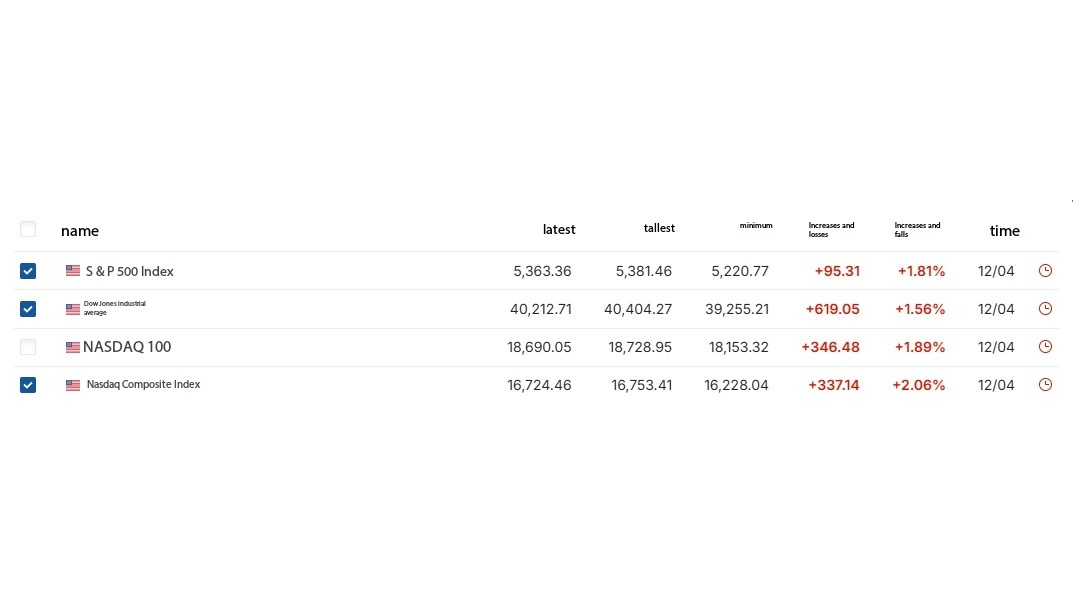This screenshot has height=604, width=1073.
Task: Uncheck the Nasdaq Composite Index checkbox
Action: pos(28,385)
